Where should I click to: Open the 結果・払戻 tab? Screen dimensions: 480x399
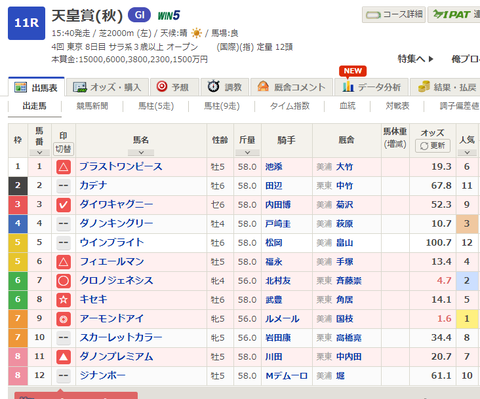445,87
